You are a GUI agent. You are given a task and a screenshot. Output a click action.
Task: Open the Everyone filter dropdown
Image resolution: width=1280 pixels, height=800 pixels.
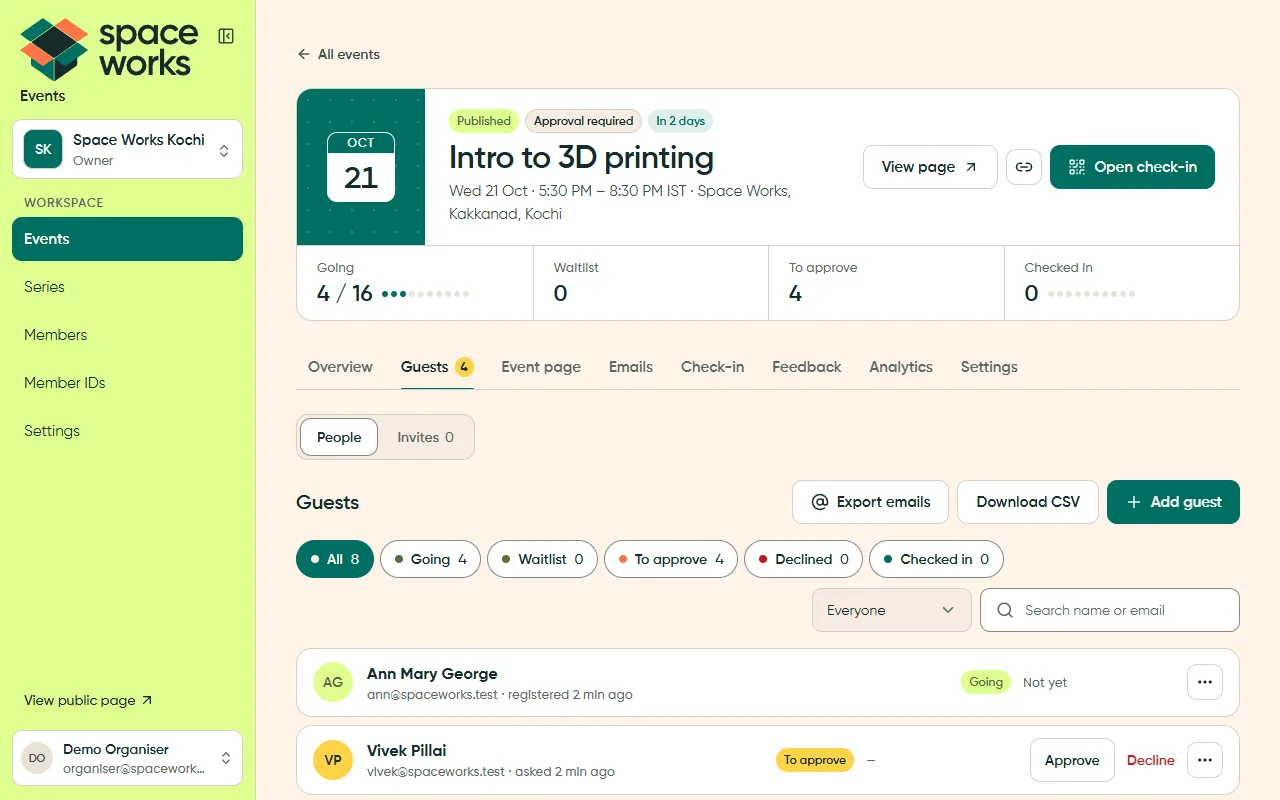click(892, 610)
